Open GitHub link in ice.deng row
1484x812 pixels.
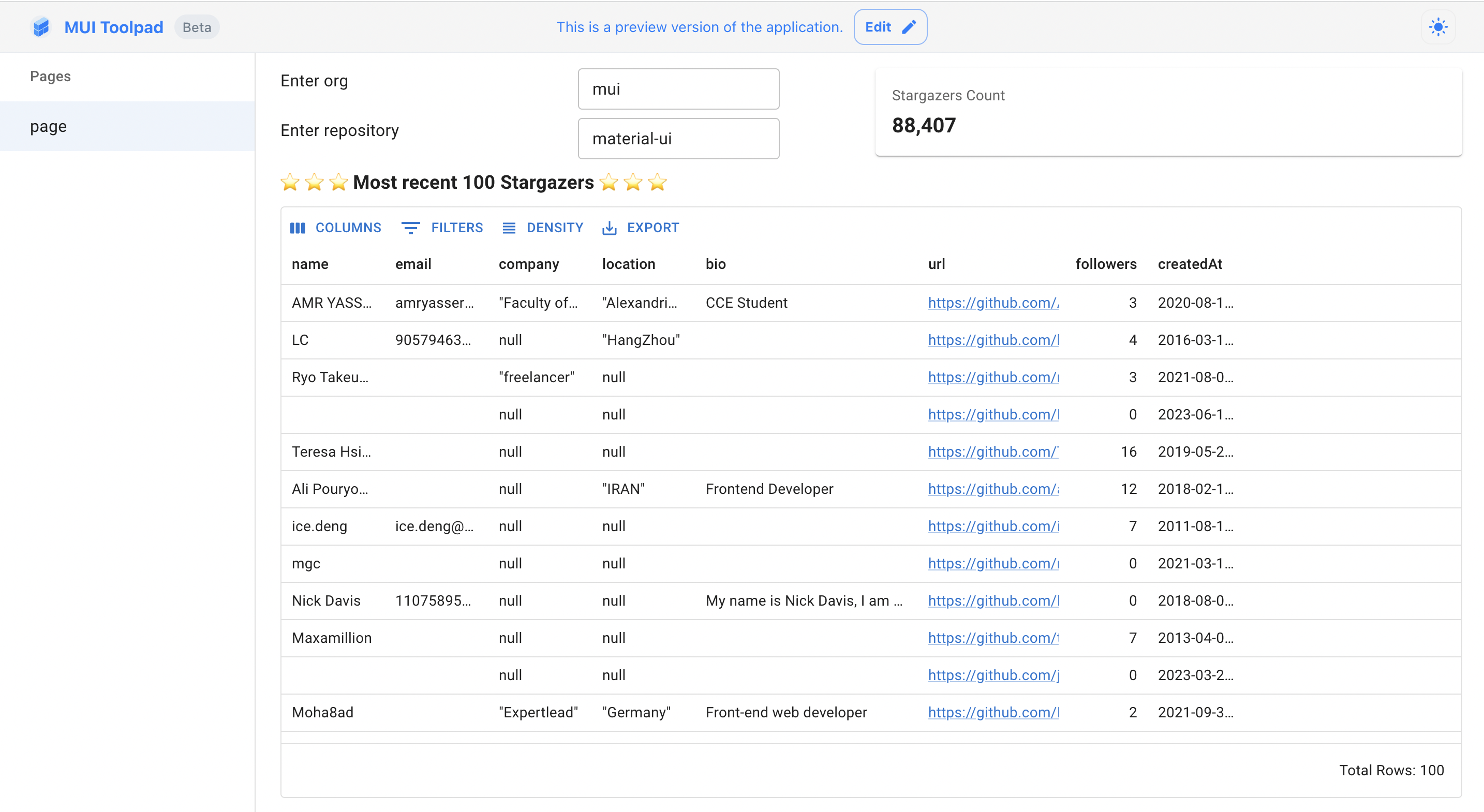pos(993,527)
